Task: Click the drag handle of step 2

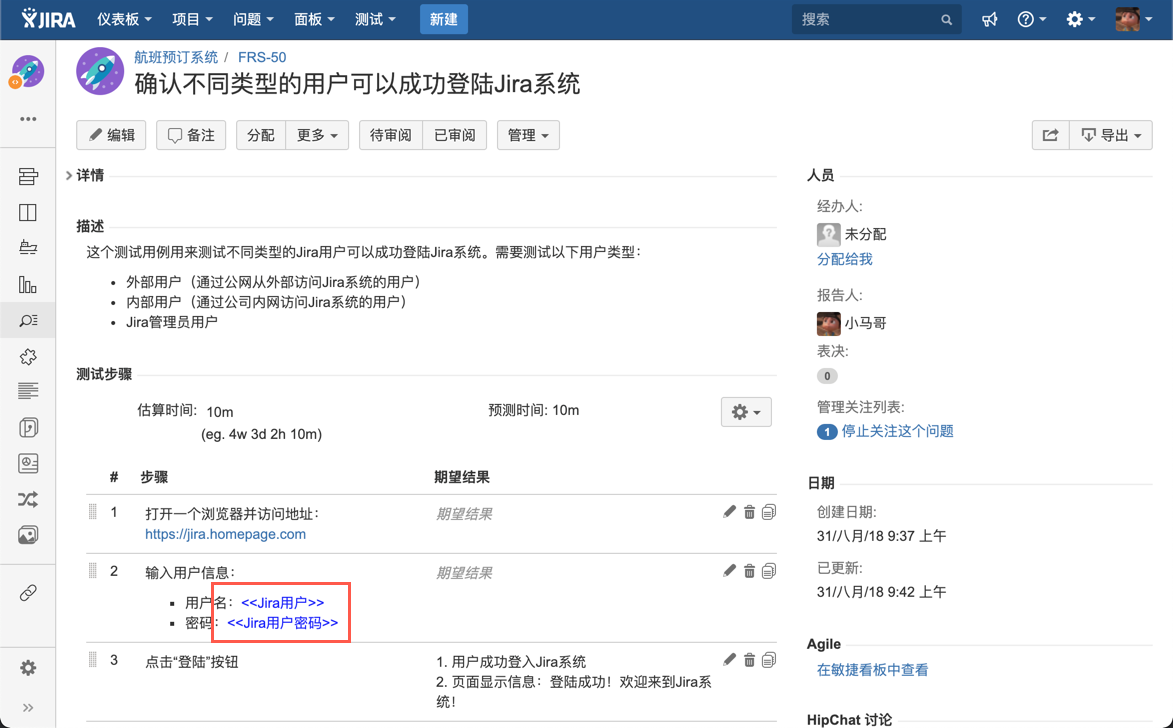Action: pos(93,571)
